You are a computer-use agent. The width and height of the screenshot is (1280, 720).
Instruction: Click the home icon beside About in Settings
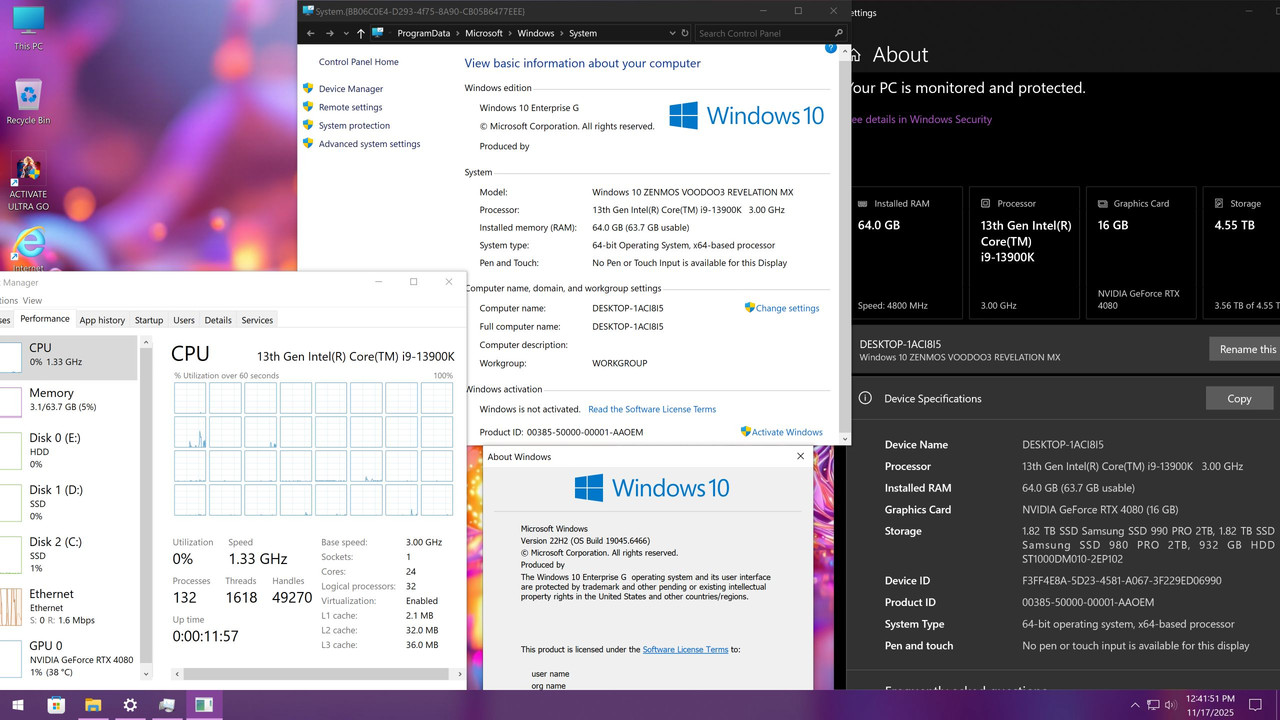coord(853,55)
